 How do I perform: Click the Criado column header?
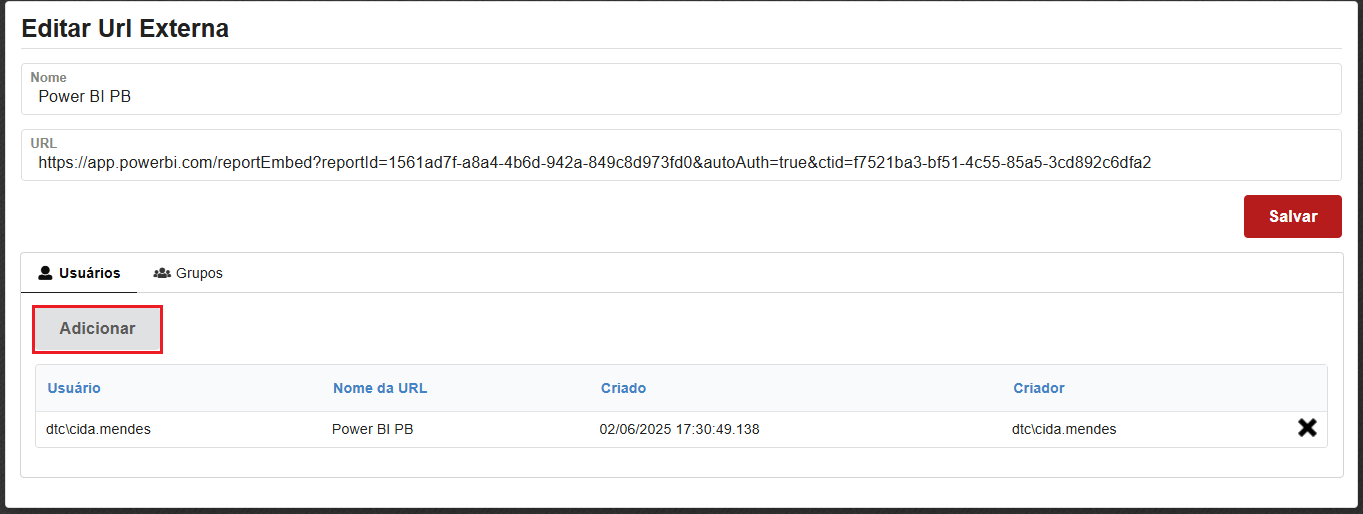coord(623,388)
